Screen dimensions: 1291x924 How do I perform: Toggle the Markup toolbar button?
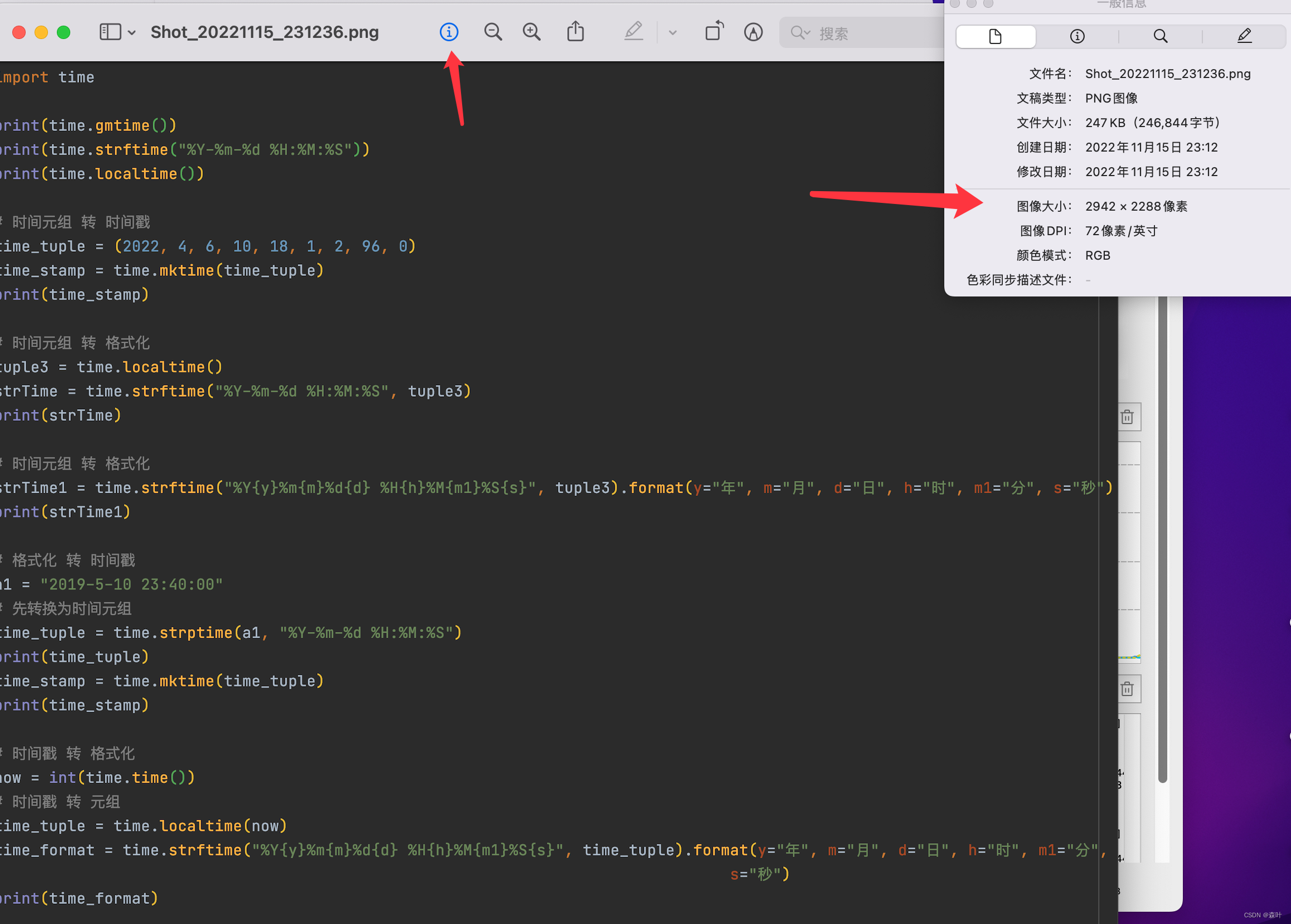pos(753,32)
